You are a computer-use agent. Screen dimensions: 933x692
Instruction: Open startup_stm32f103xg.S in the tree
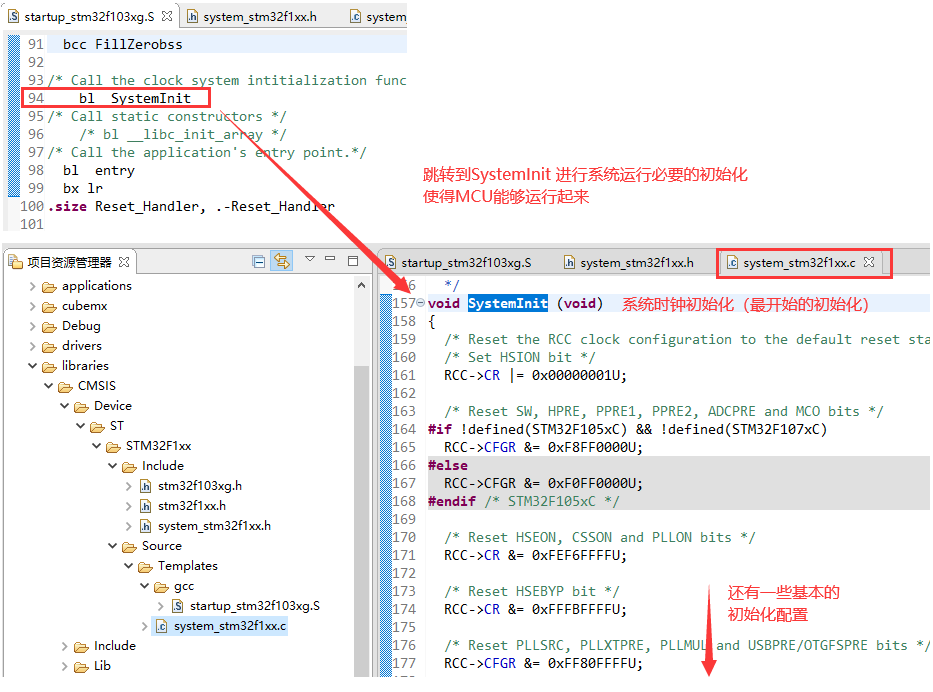coord(255,606)
